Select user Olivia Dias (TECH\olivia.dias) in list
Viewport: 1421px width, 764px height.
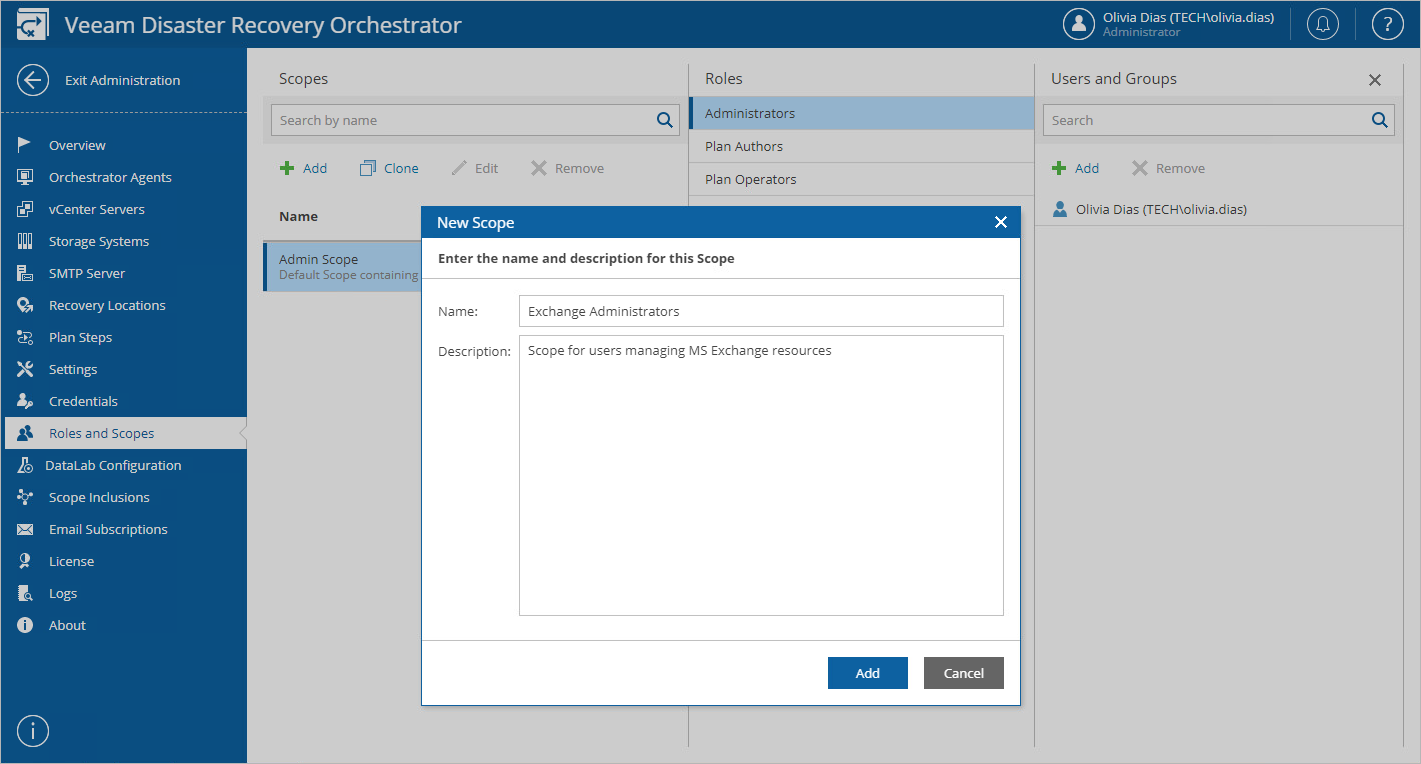coord(1219,209)
